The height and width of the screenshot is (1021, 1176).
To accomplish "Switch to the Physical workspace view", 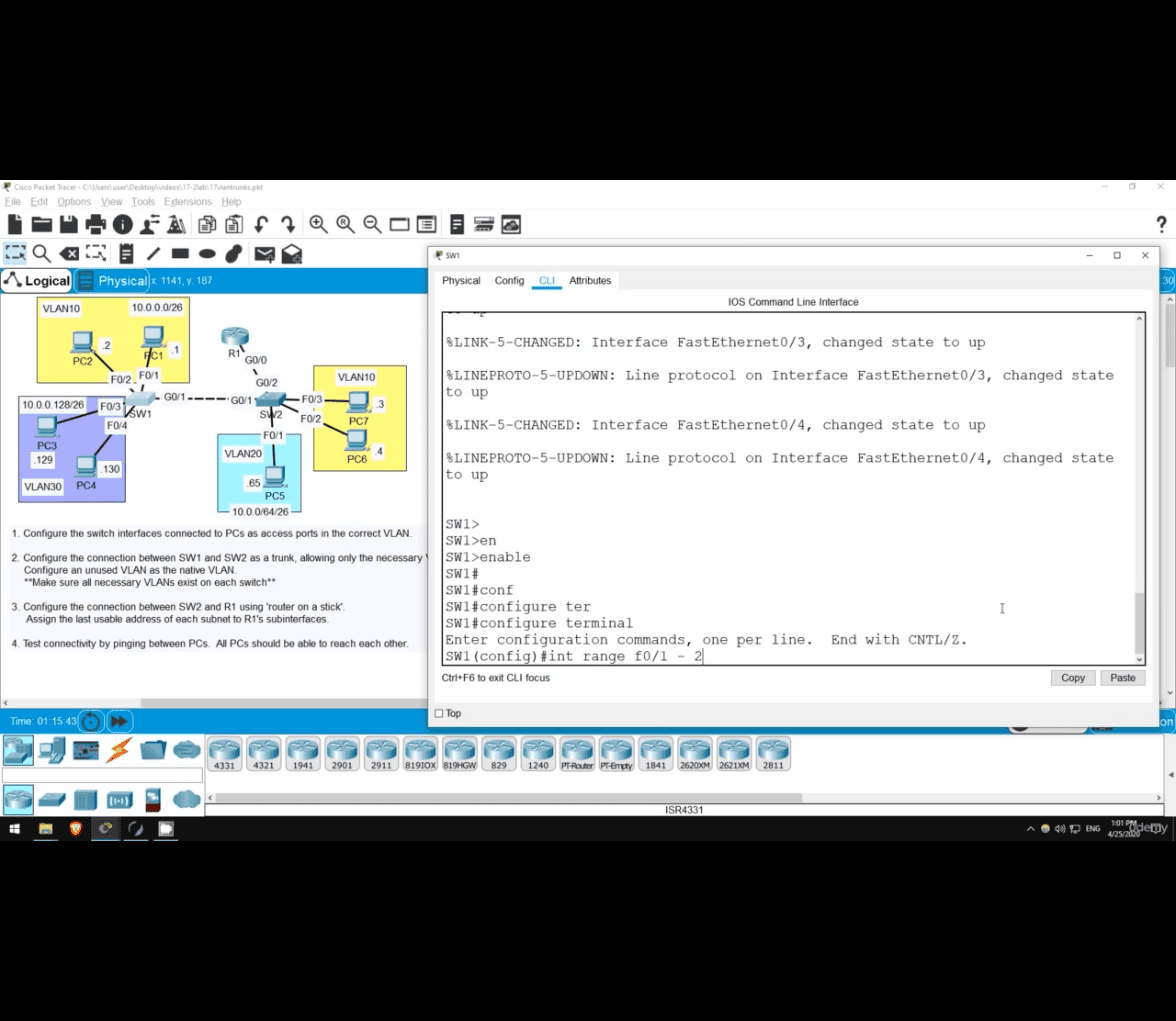I will (112, 281).
